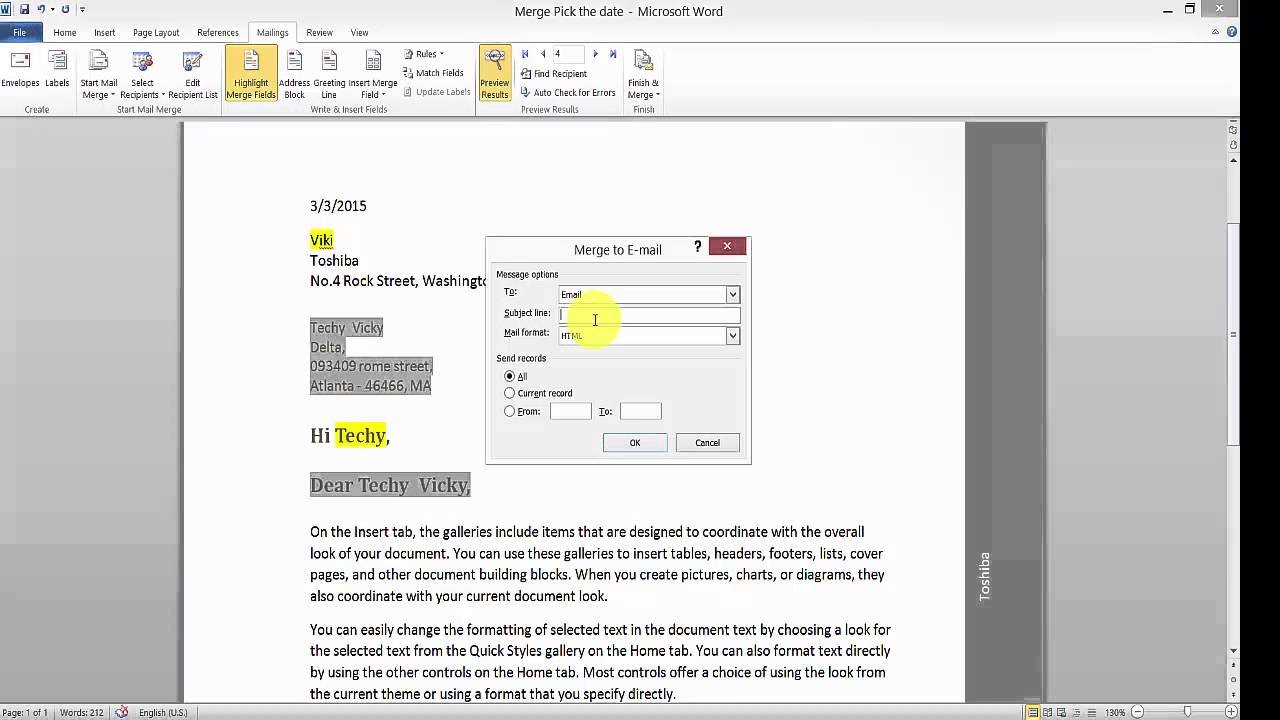1280x720 pixels.
Task: Click the Undo icon
Action: coord(41,9)
